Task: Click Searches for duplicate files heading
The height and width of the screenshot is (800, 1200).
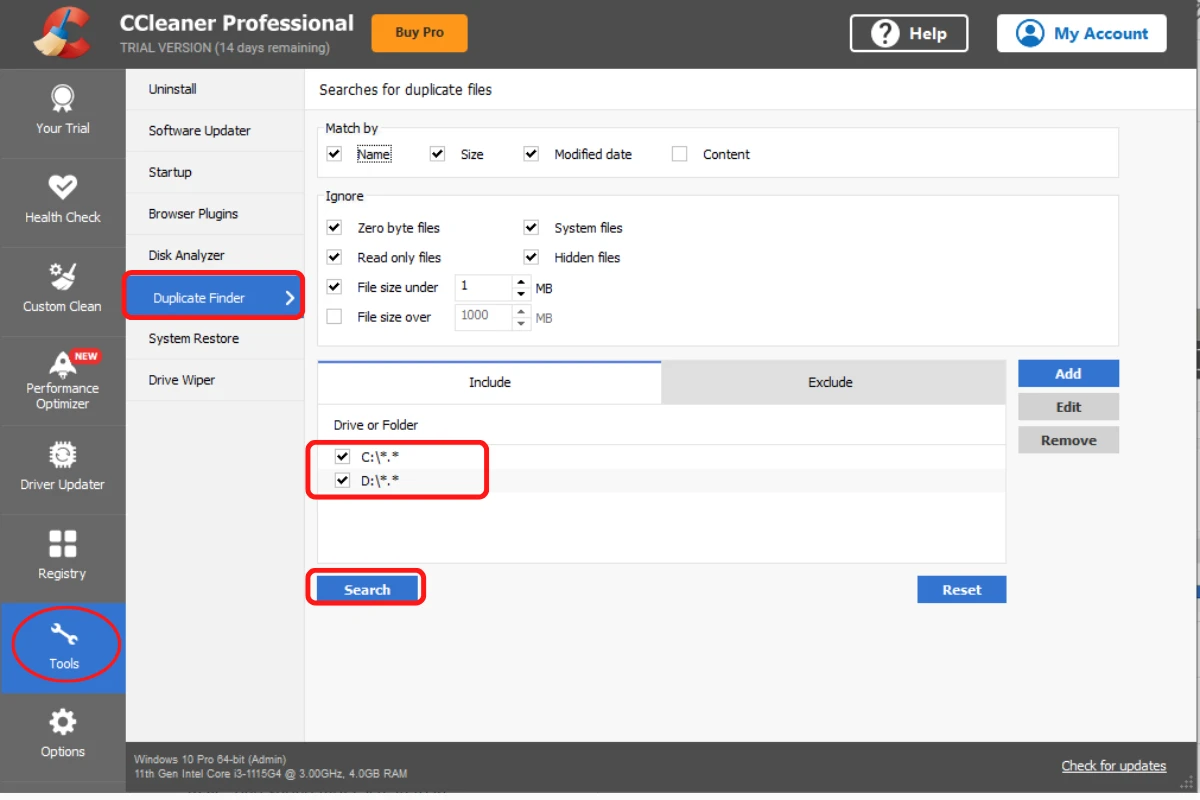Action: click(406, 90)
